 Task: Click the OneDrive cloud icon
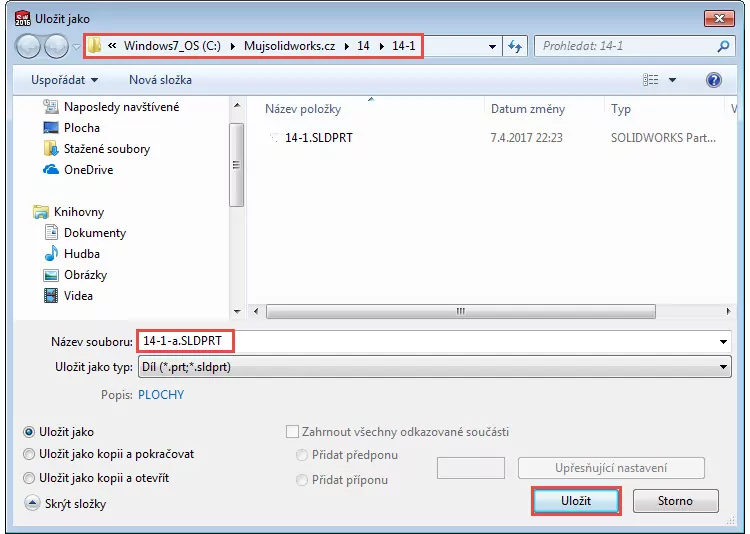[x=51, y=170]
